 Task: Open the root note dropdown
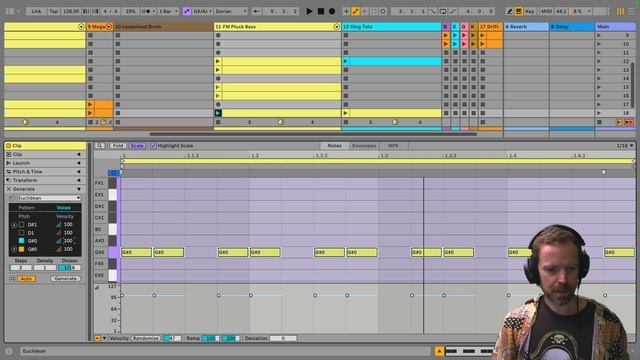202,11
